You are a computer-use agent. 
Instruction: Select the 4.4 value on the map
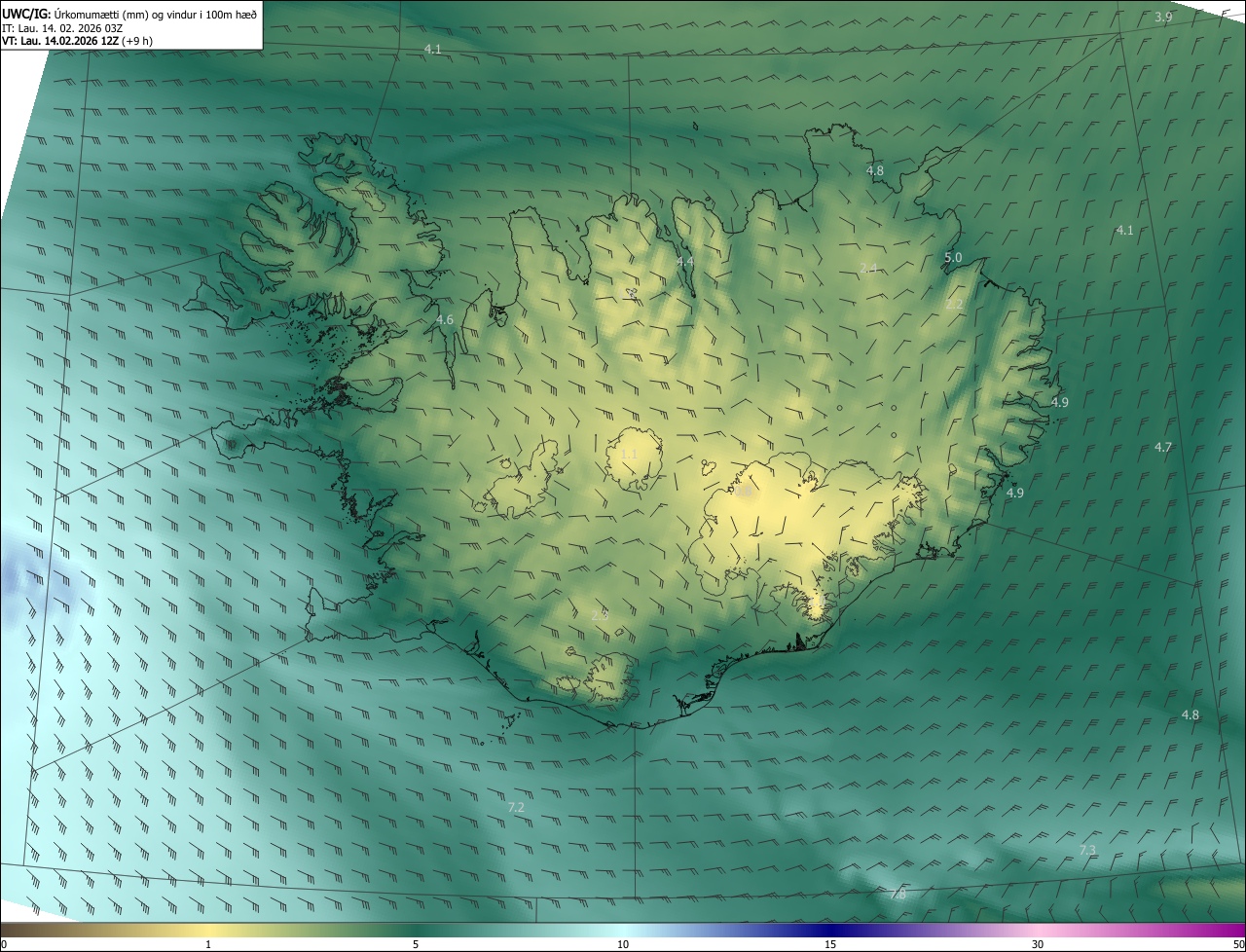pos(685,262)
